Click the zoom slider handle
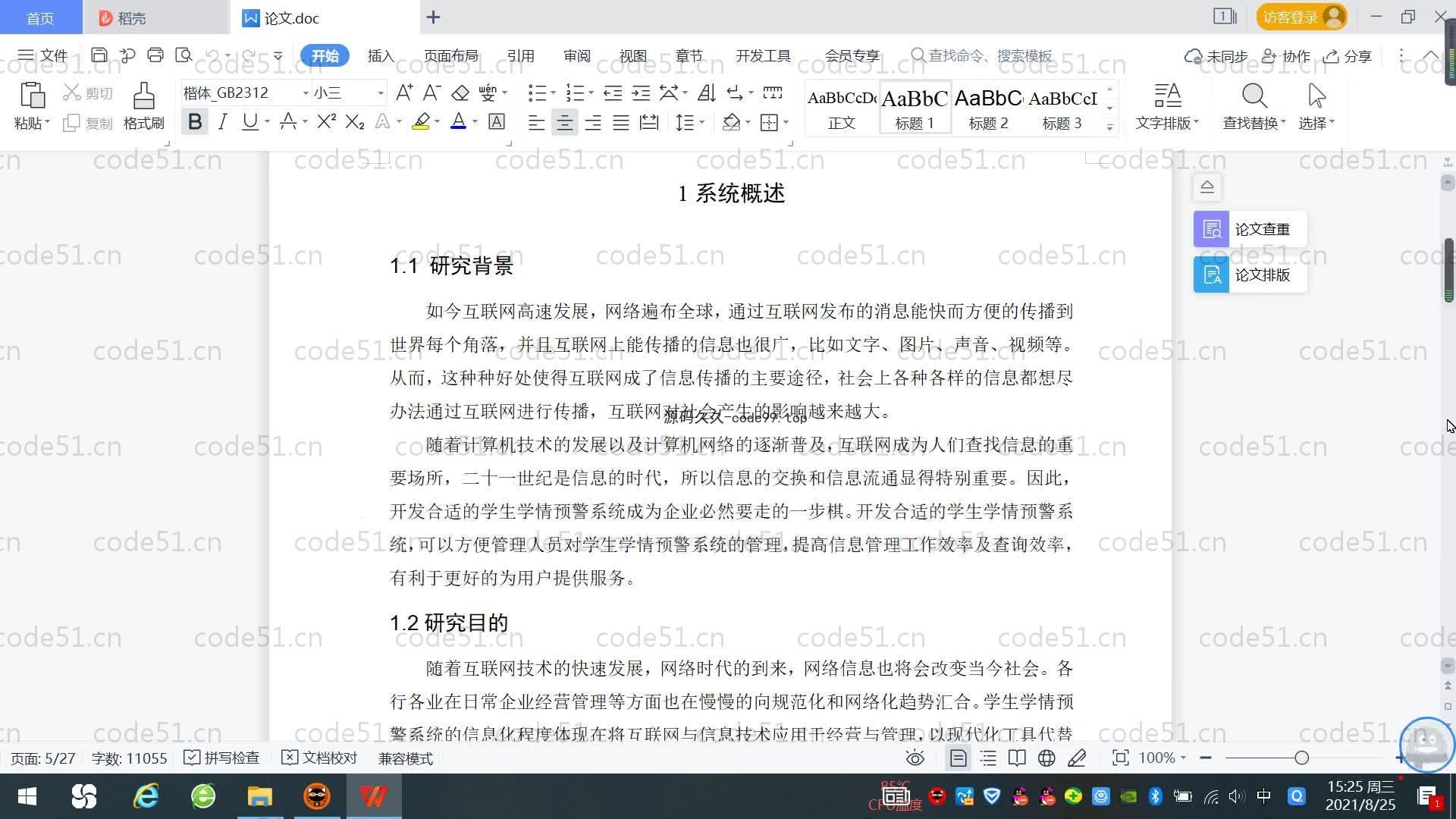The width and height of the screenshot is (1456, 819). coord(1302,758)
